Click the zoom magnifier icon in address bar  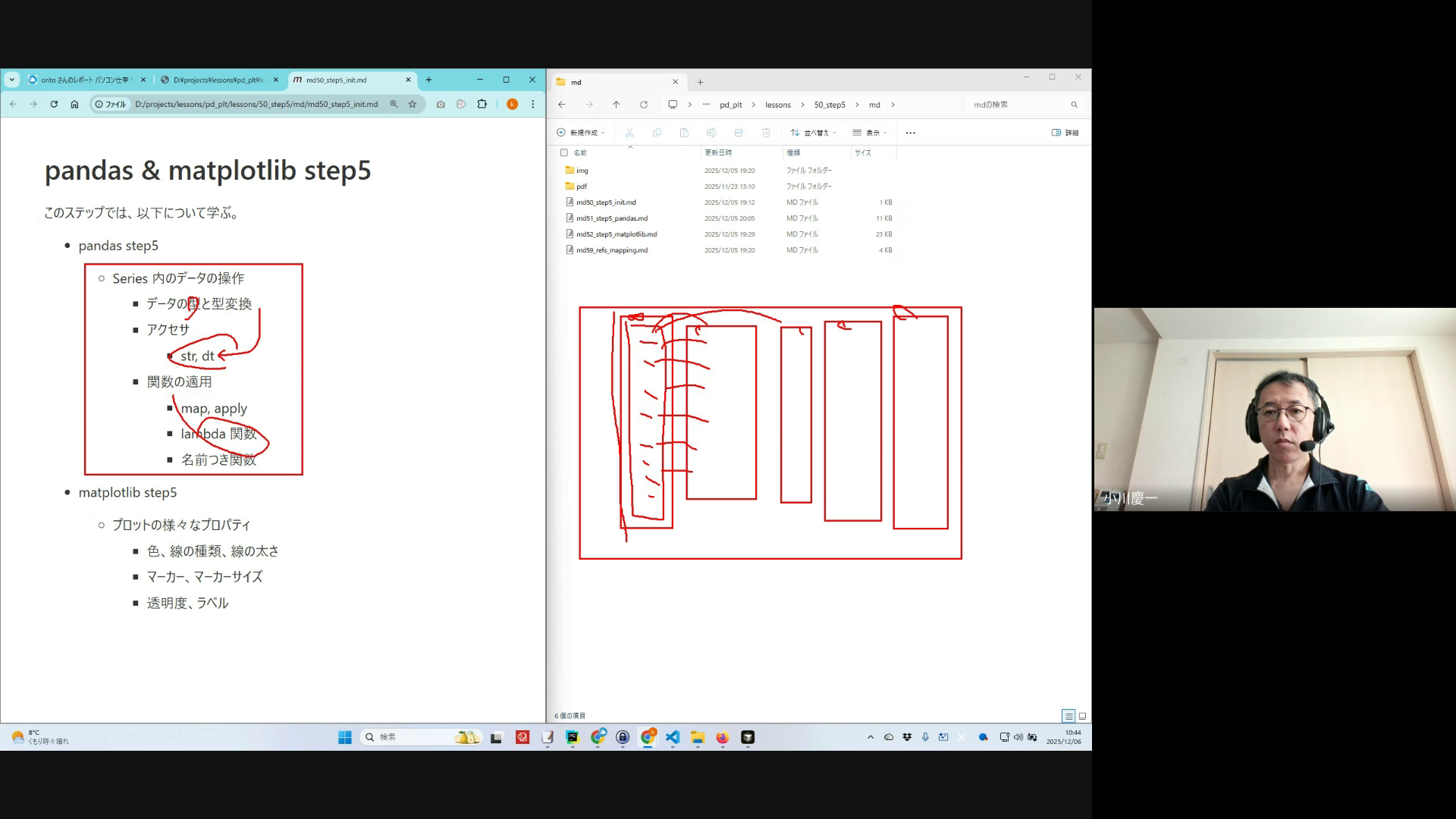394,104
